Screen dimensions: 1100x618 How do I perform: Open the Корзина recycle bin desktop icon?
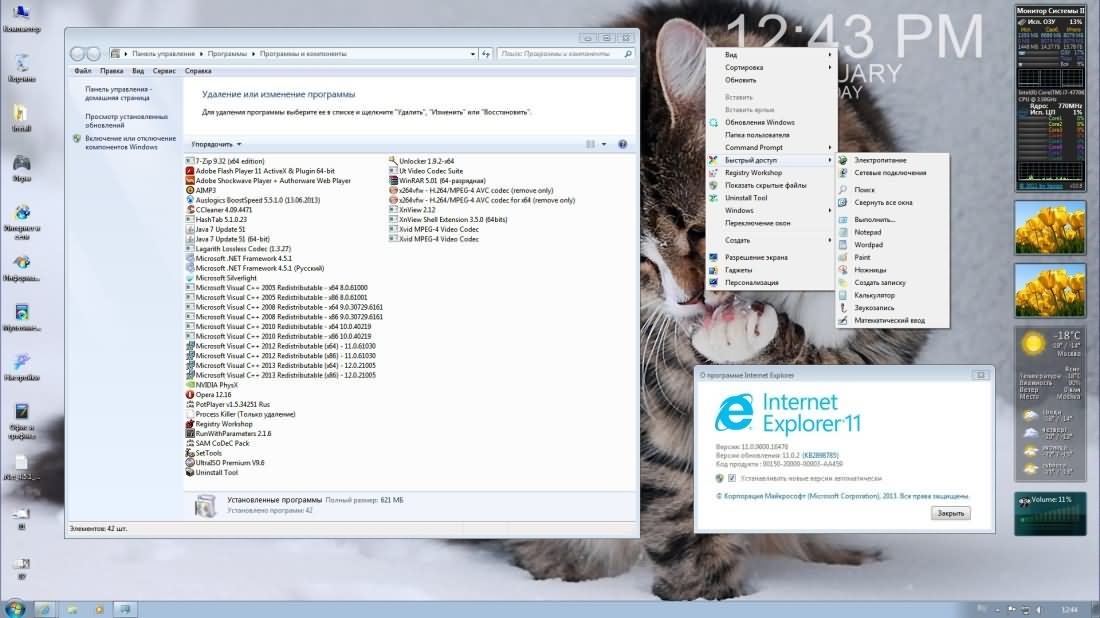coord(21,67)
